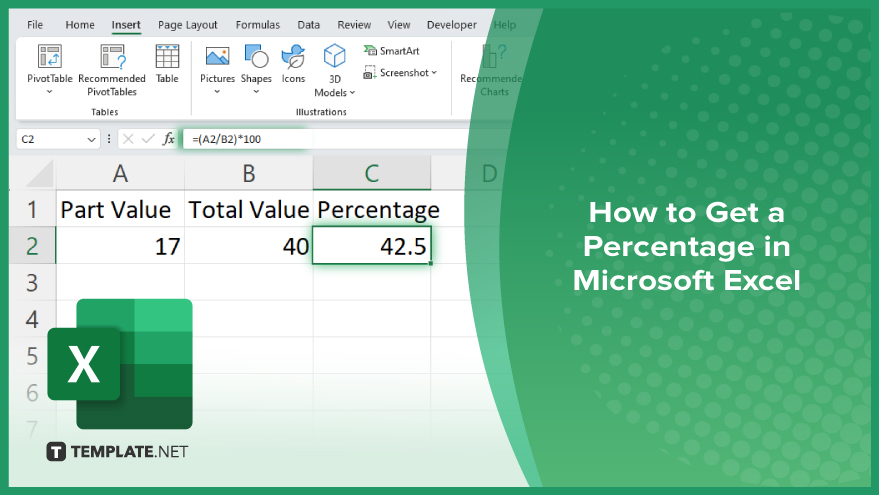The height and width of the screenshot is (495, 879).
Task: Select the cell containing 40
Action: pyautogui.click(x=248, y=246)
